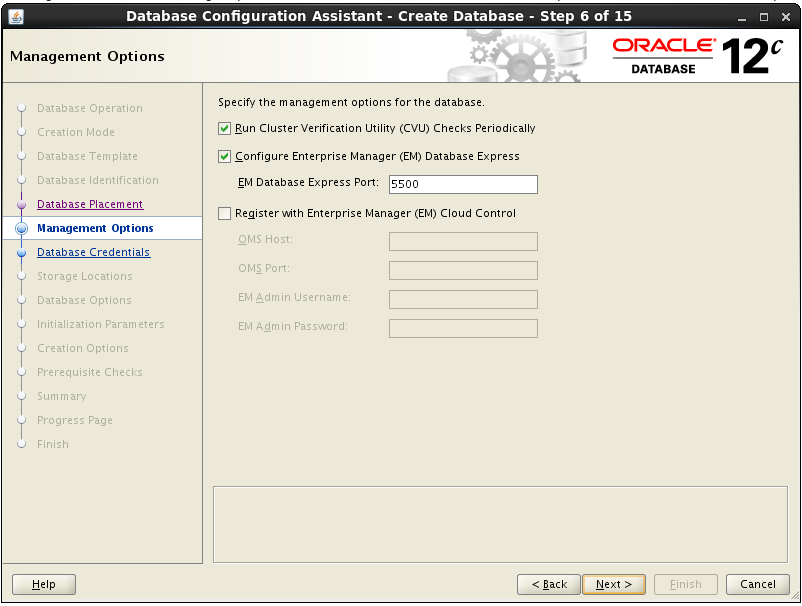Click the empty message area at bottom

tap(500, 525)
